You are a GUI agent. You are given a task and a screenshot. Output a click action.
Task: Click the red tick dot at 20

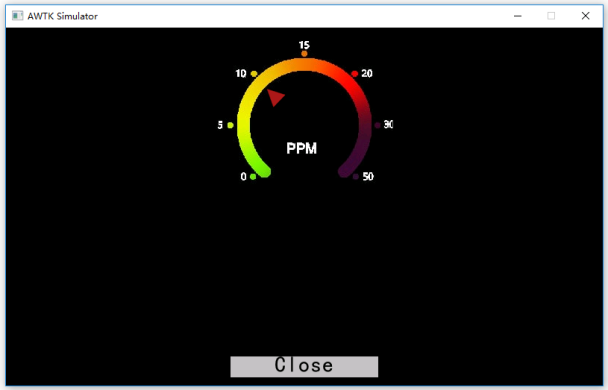point(354,74)
